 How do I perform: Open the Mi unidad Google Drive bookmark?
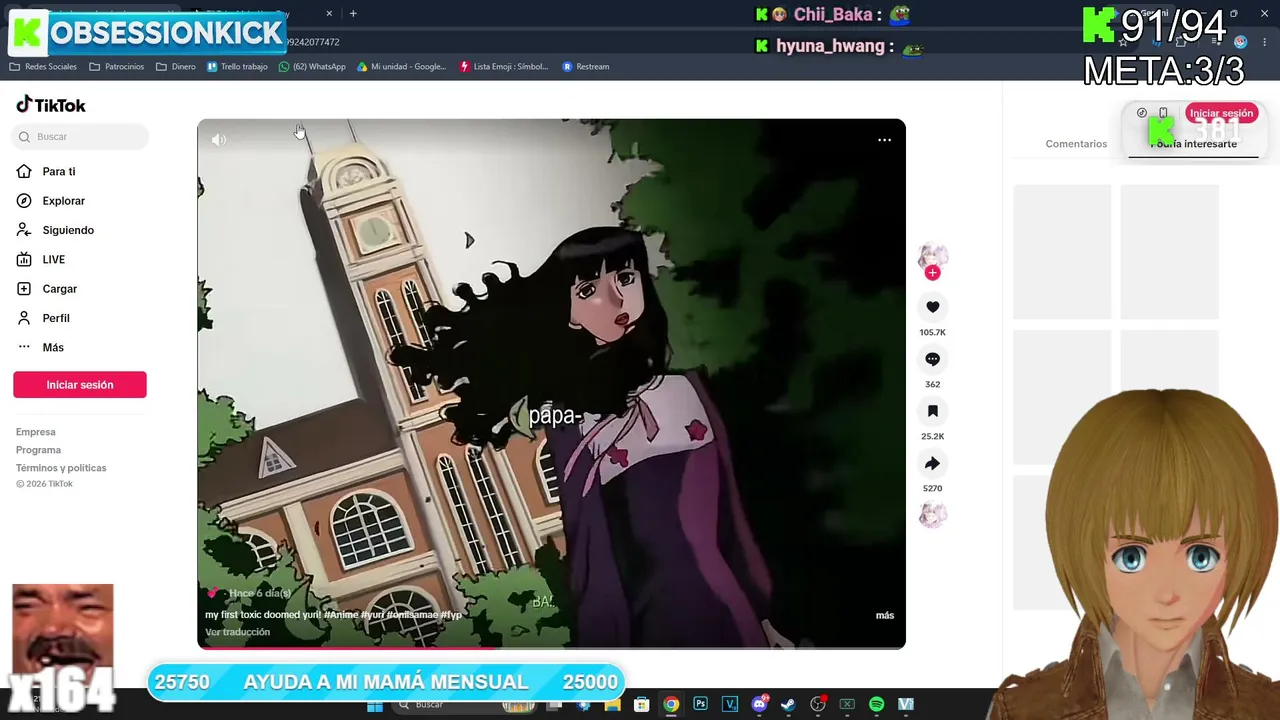click(402, 67)
